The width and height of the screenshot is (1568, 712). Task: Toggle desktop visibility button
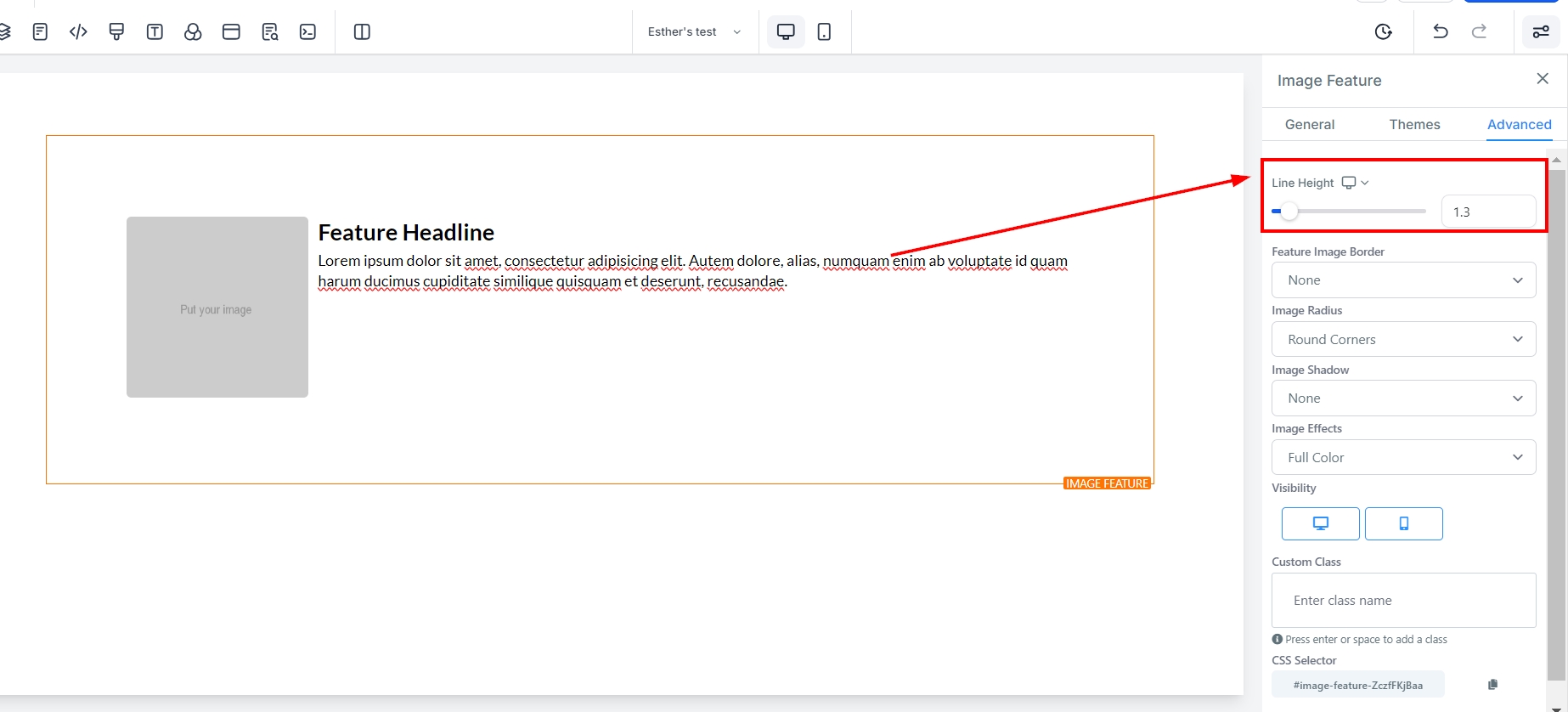pos(1320,523)
